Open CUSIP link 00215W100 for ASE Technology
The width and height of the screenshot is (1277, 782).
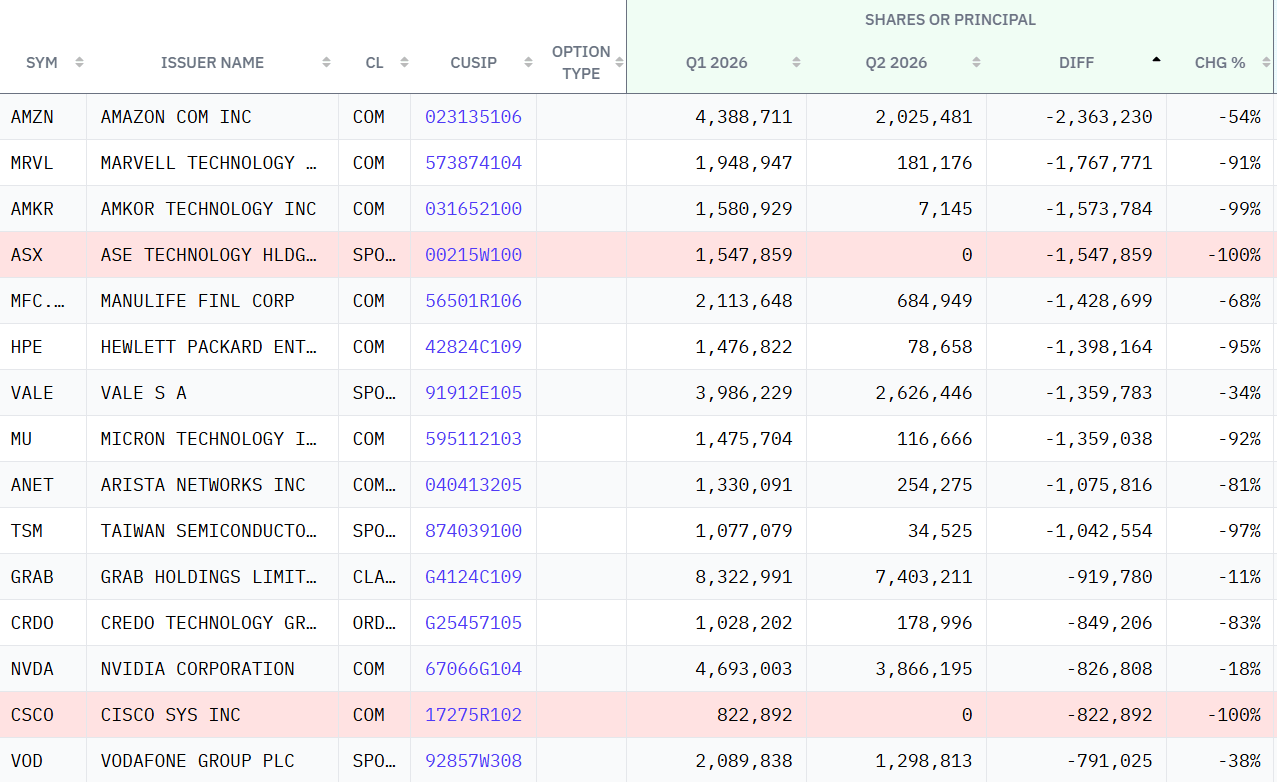pos(473,255)
